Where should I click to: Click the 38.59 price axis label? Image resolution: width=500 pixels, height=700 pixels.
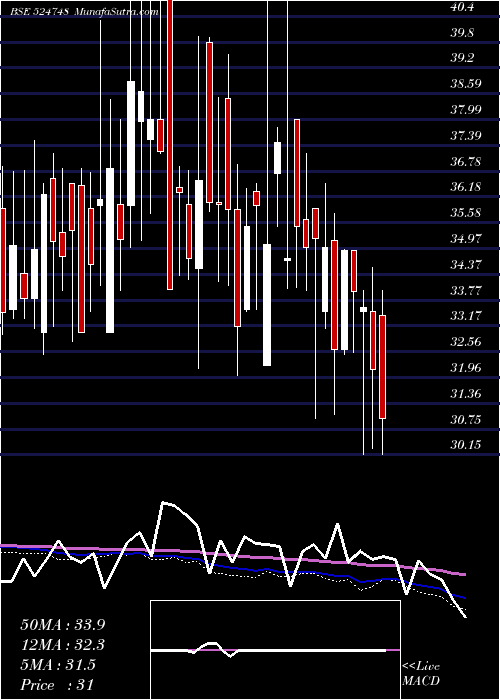click(466, 84)
